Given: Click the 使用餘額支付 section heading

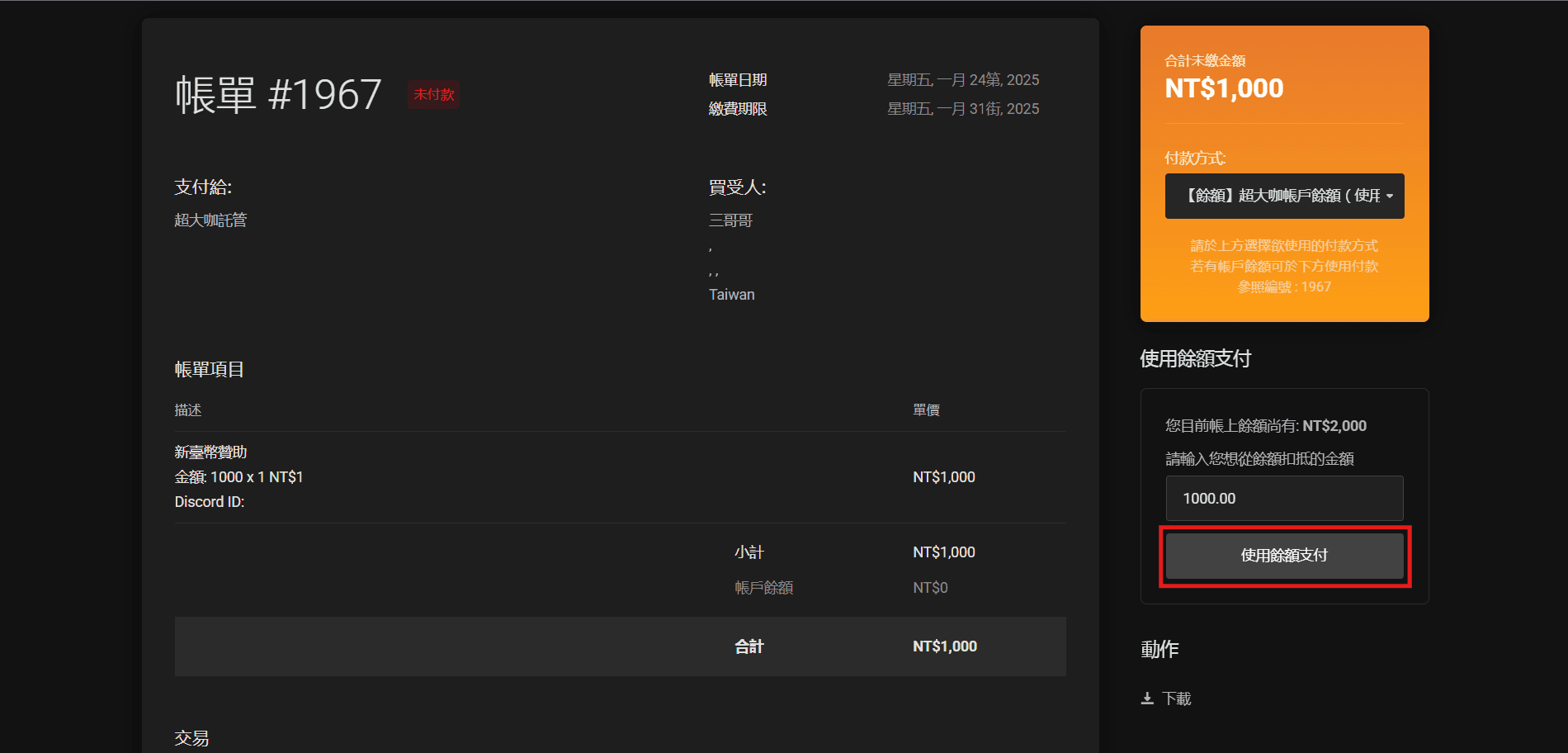Looking at the screenshot, I should (x=1195, y=358).
